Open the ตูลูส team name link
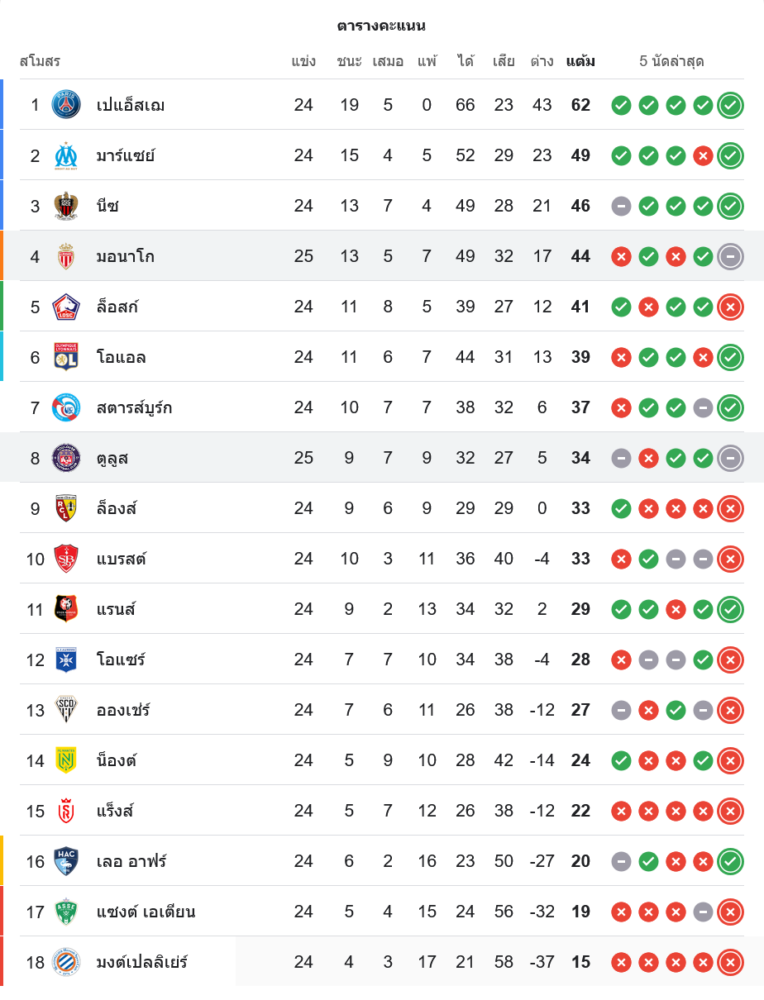This screenshot has width=764, height=1000. (113, 458)
